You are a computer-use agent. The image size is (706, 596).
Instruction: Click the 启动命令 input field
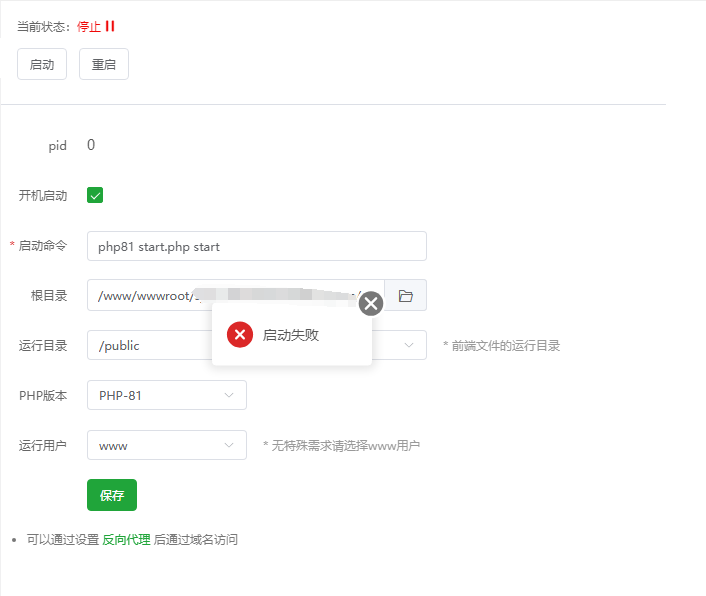point(257,246)
